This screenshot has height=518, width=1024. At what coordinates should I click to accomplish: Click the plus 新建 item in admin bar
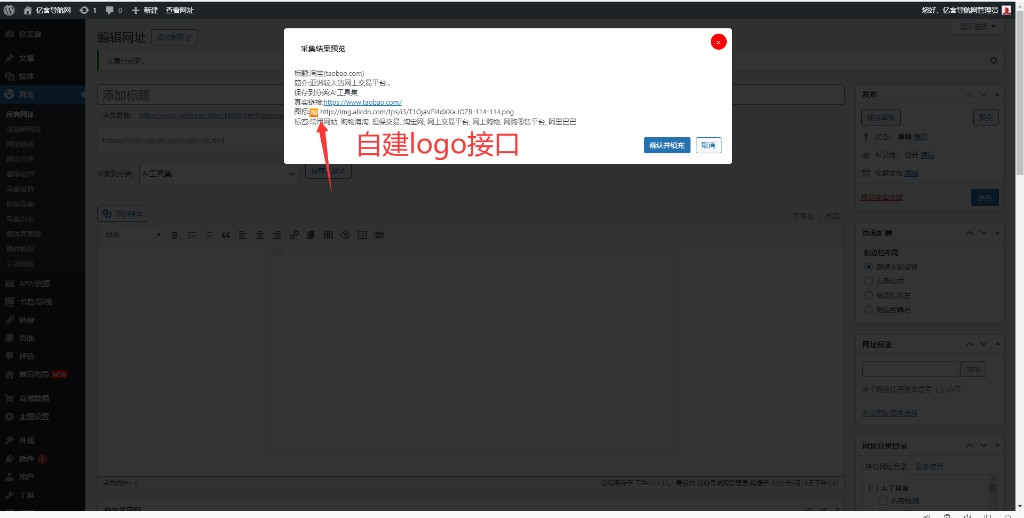[145, 9]
